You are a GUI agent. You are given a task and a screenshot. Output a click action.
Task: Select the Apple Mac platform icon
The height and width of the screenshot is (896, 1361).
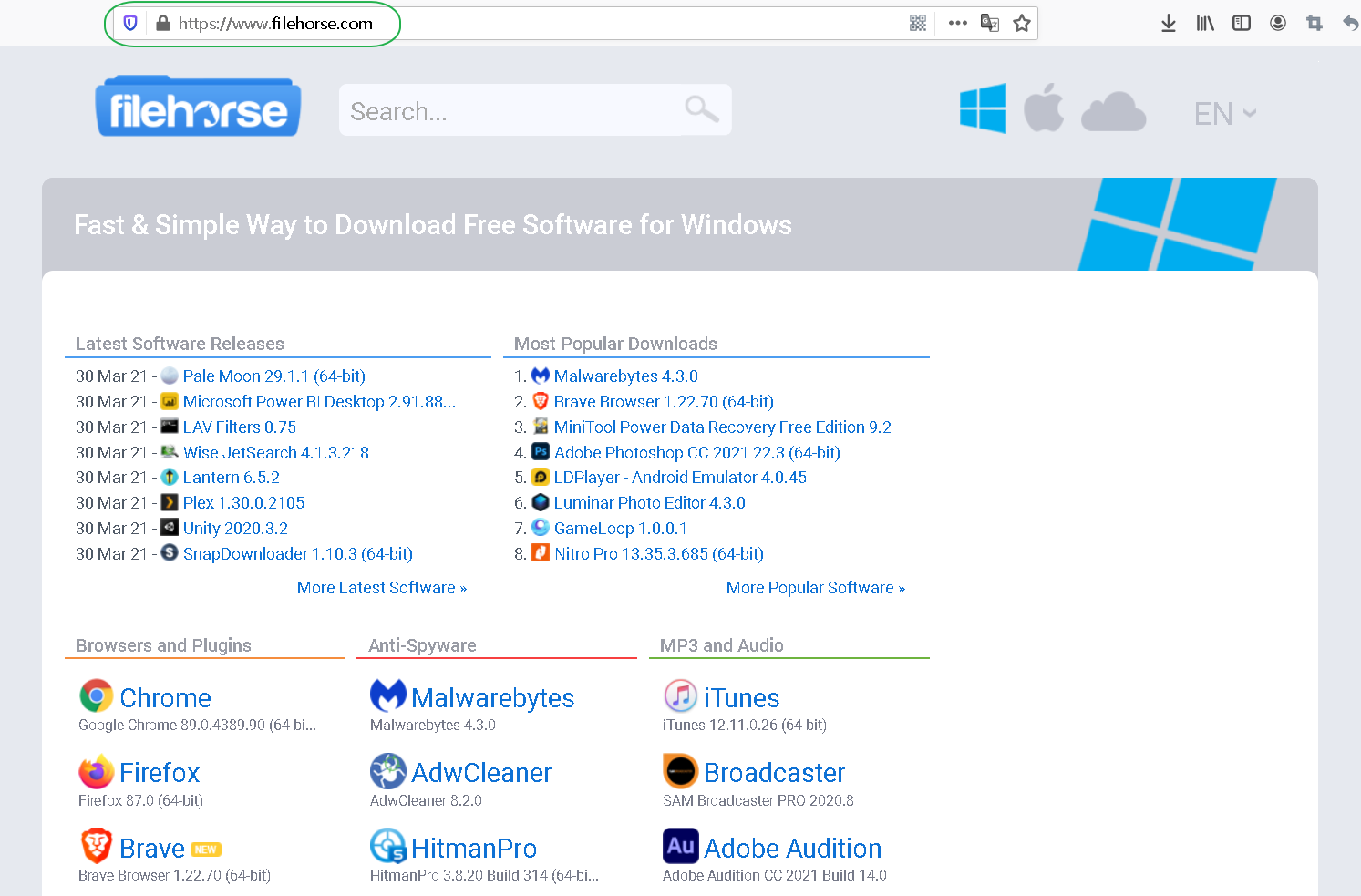point(1044,109)
